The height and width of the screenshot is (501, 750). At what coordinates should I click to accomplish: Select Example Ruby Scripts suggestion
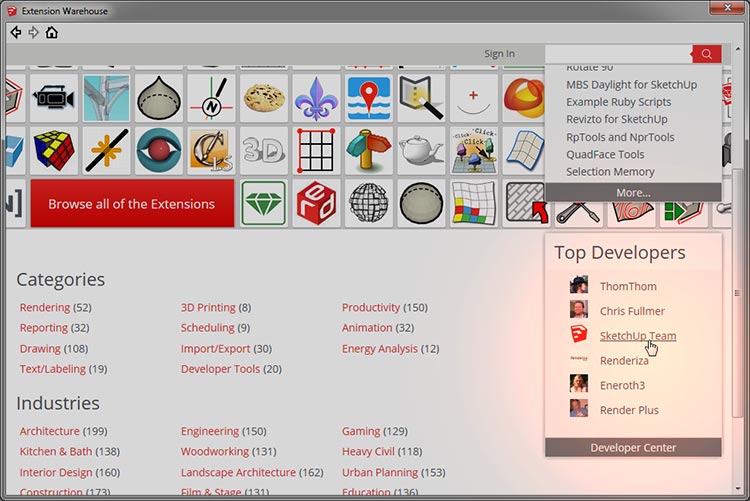(618, 102)
